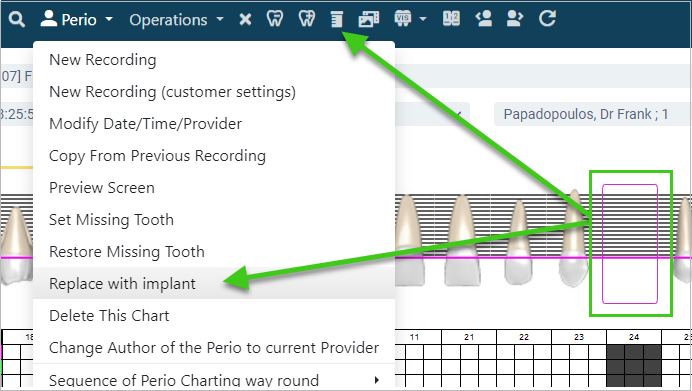Viewport: 692px width, 391px height.
Task: Open the VIS tooth dropdown arrow
Action: [423, 19]
